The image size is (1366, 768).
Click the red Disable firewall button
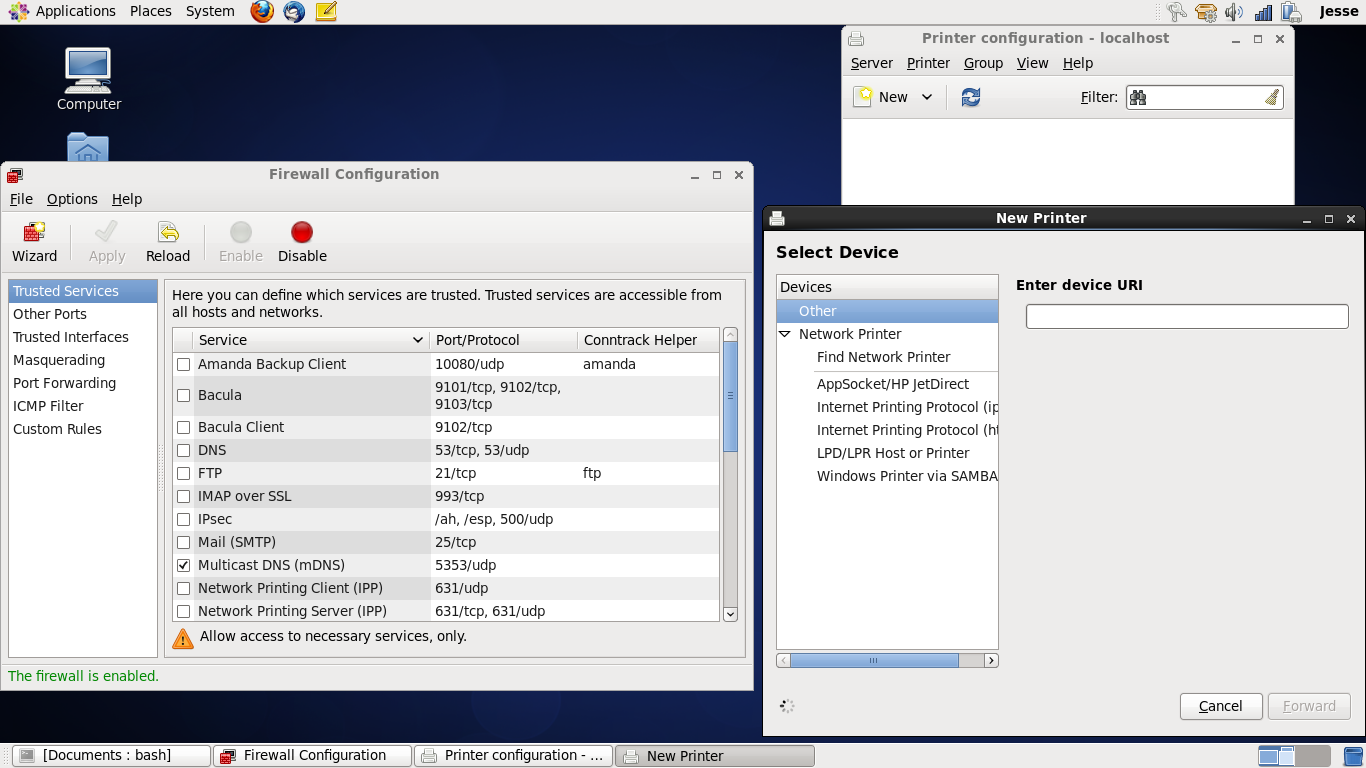(302, 242)
